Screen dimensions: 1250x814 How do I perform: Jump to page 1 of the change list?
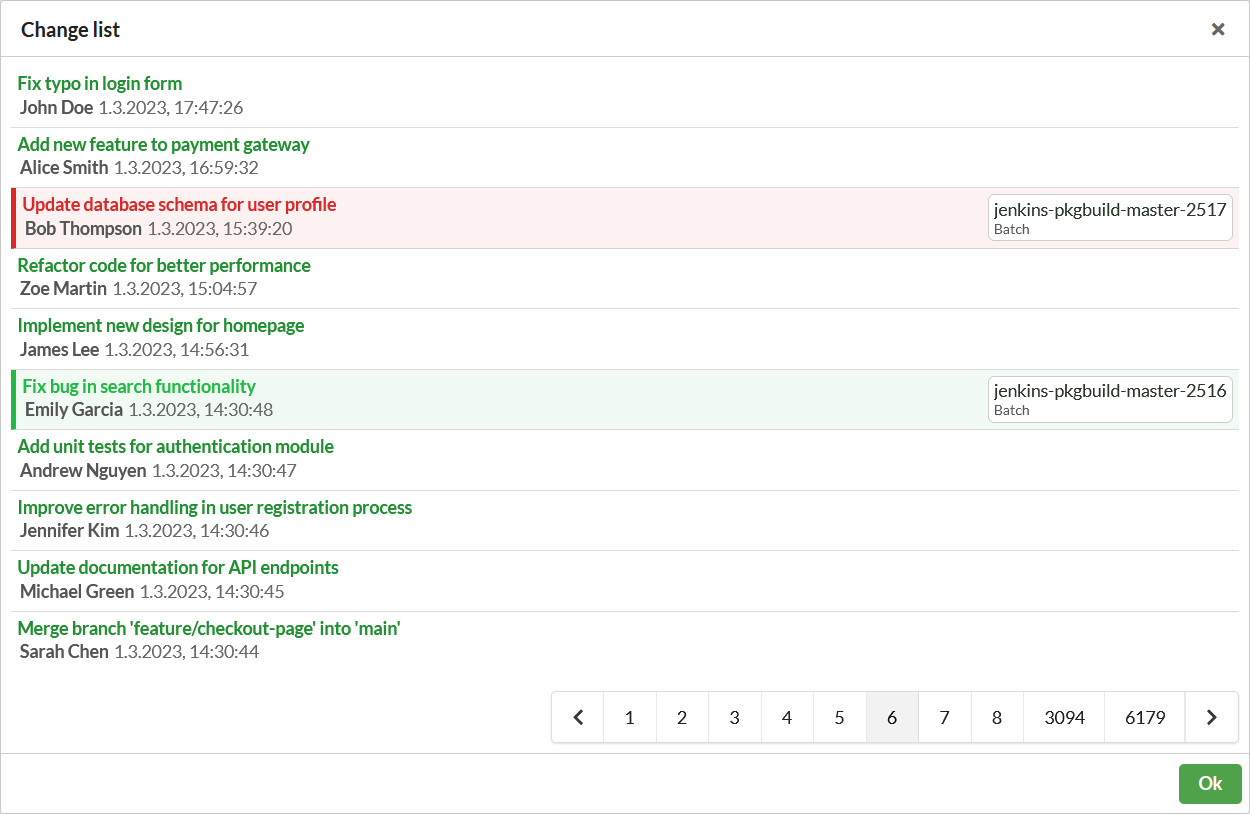[629, 717]
